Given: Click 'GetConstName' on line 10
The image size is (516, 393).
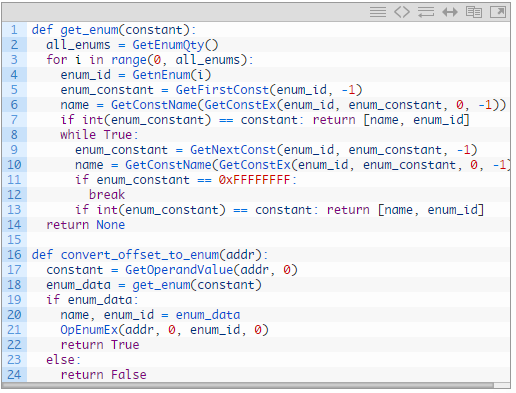Looking at the screenshot, I should tap(168, 165).
